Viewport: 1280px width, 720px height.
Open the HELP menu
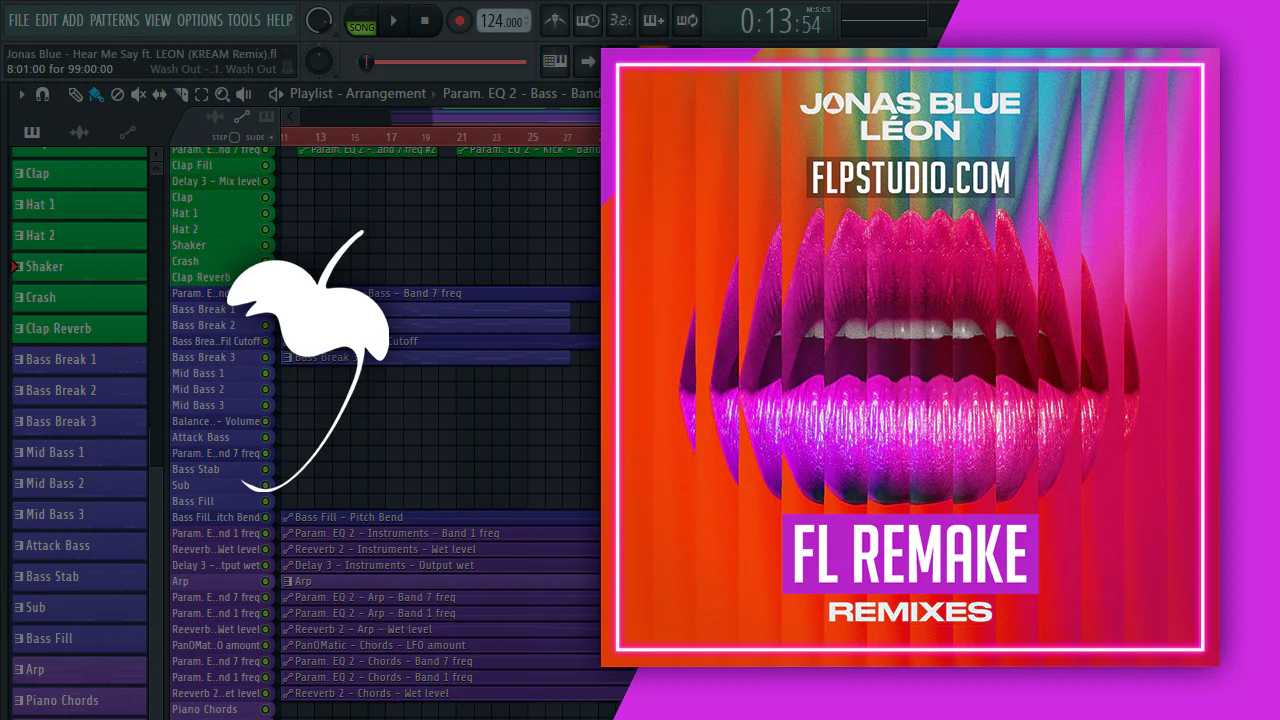(280, 20)
